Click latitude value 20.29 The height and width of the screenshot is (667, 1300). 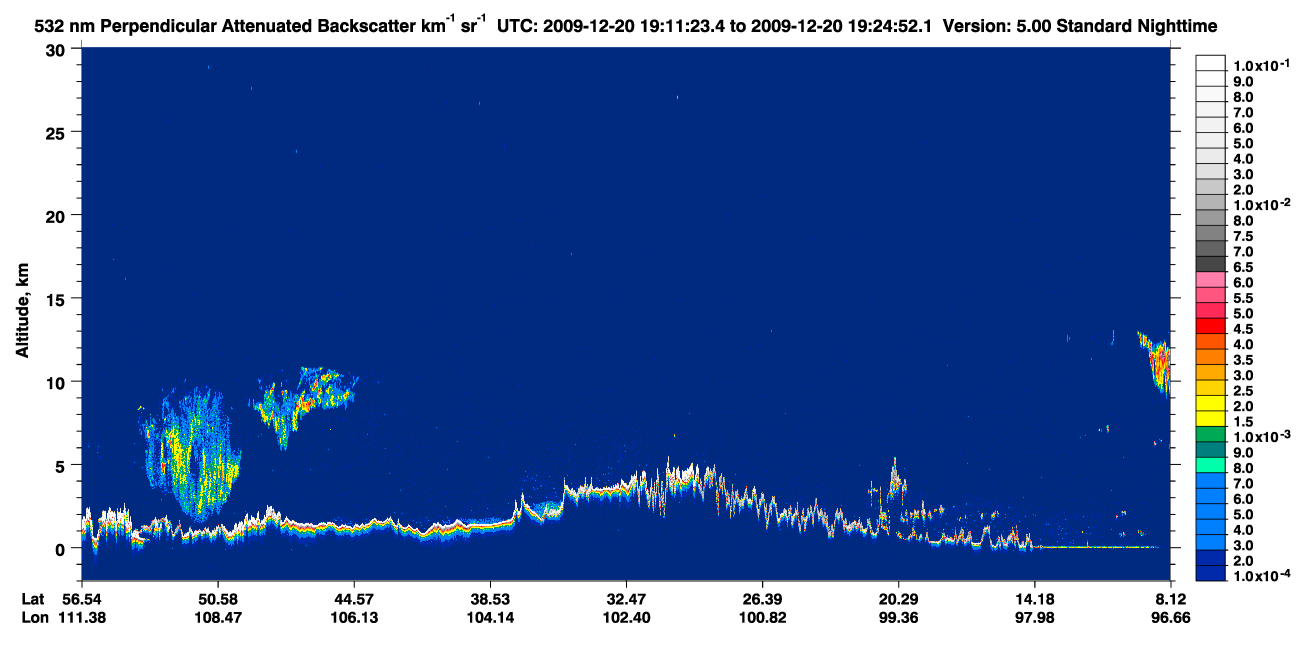pyautogui.click(x=899, y=599)
